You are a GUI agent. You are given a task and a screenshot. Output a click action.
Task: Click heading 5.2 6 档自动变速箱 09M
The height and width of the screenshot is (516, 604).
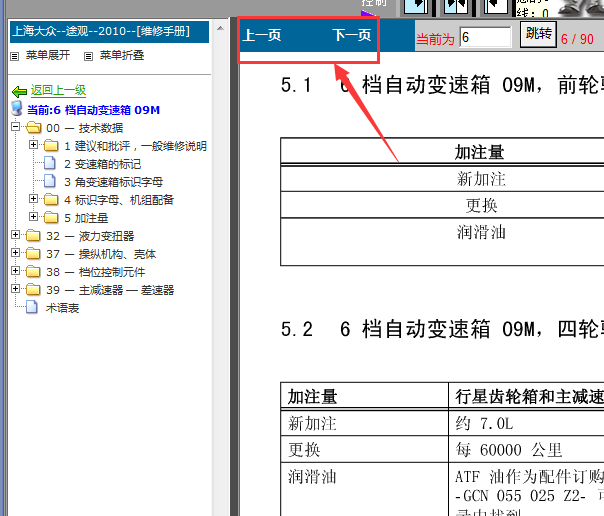pos(442,329)
